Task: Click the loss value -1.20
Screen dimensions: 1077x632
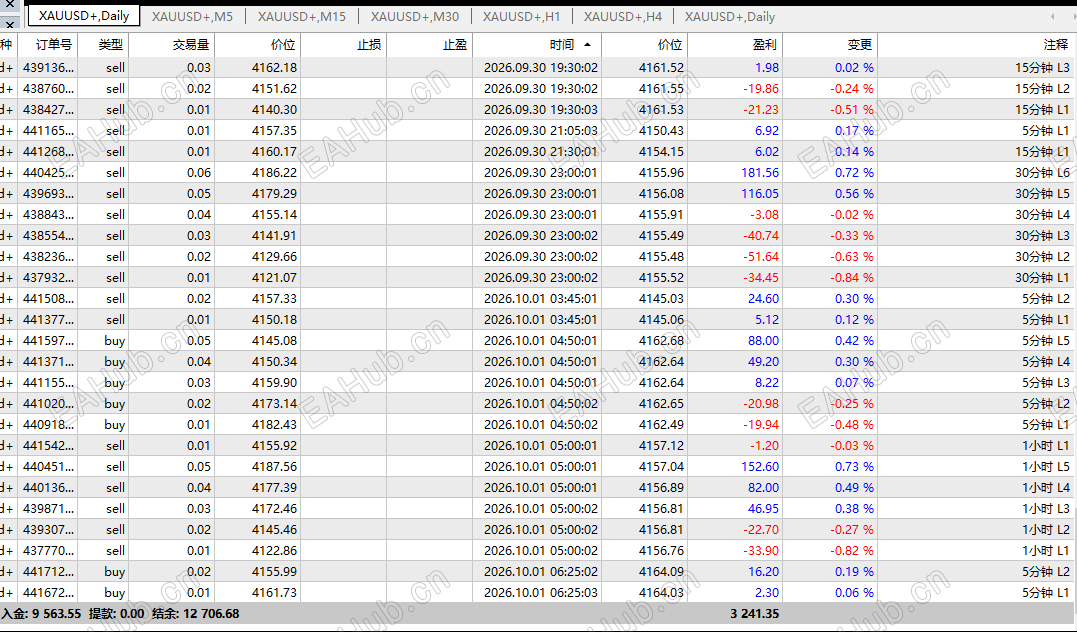Action: point(764,446)
